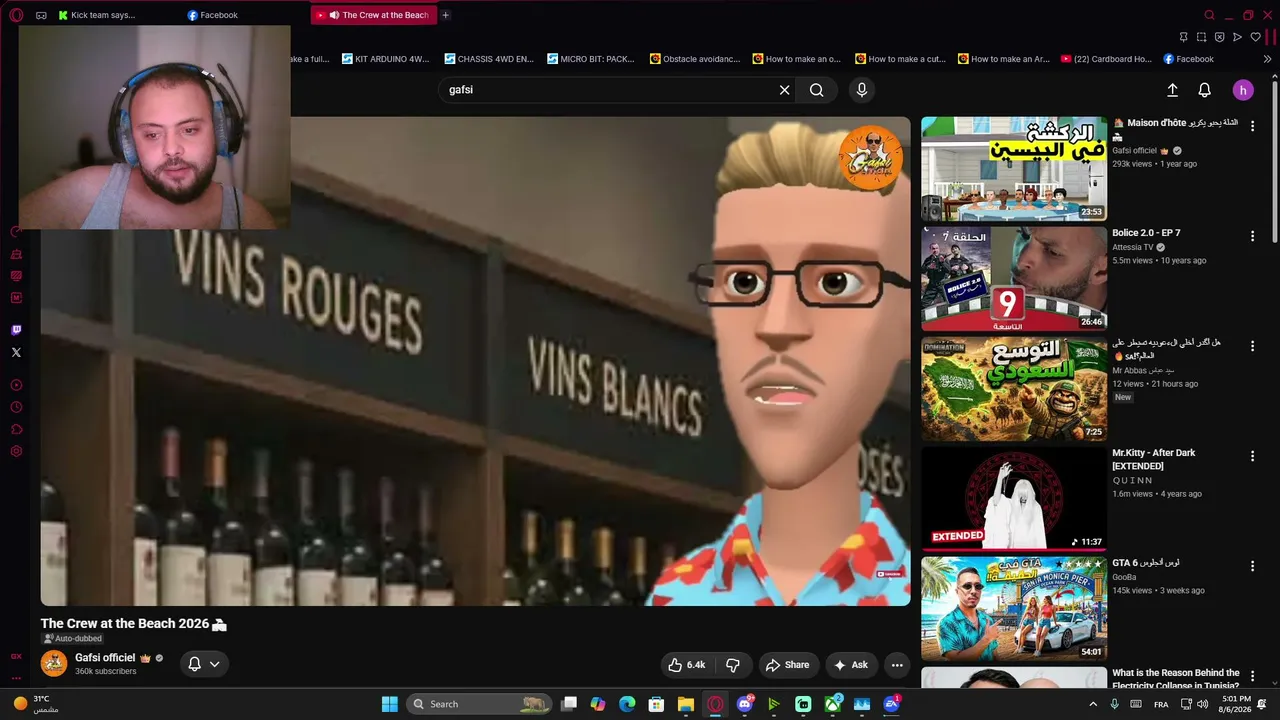Click the pin icon in Opera toolbar
The height and width of the screenshot is (720, 1280).
1183,37
